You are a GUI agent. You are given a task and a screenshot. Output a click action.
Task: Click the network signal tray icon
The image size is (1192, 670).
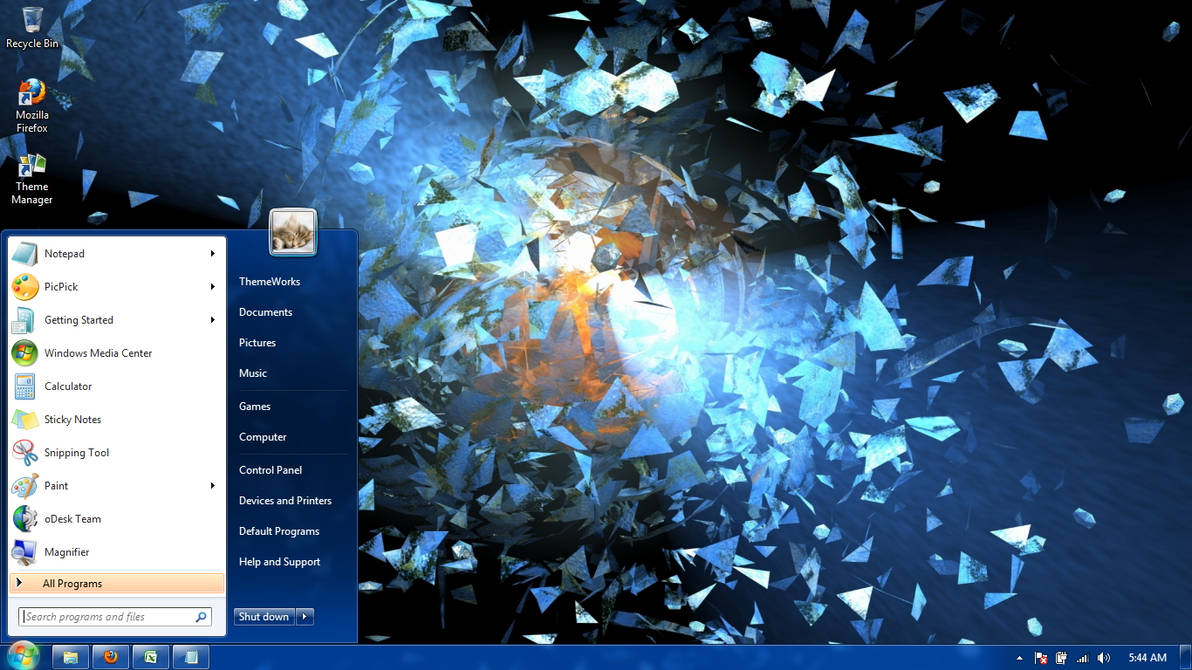coord(1083,658)
